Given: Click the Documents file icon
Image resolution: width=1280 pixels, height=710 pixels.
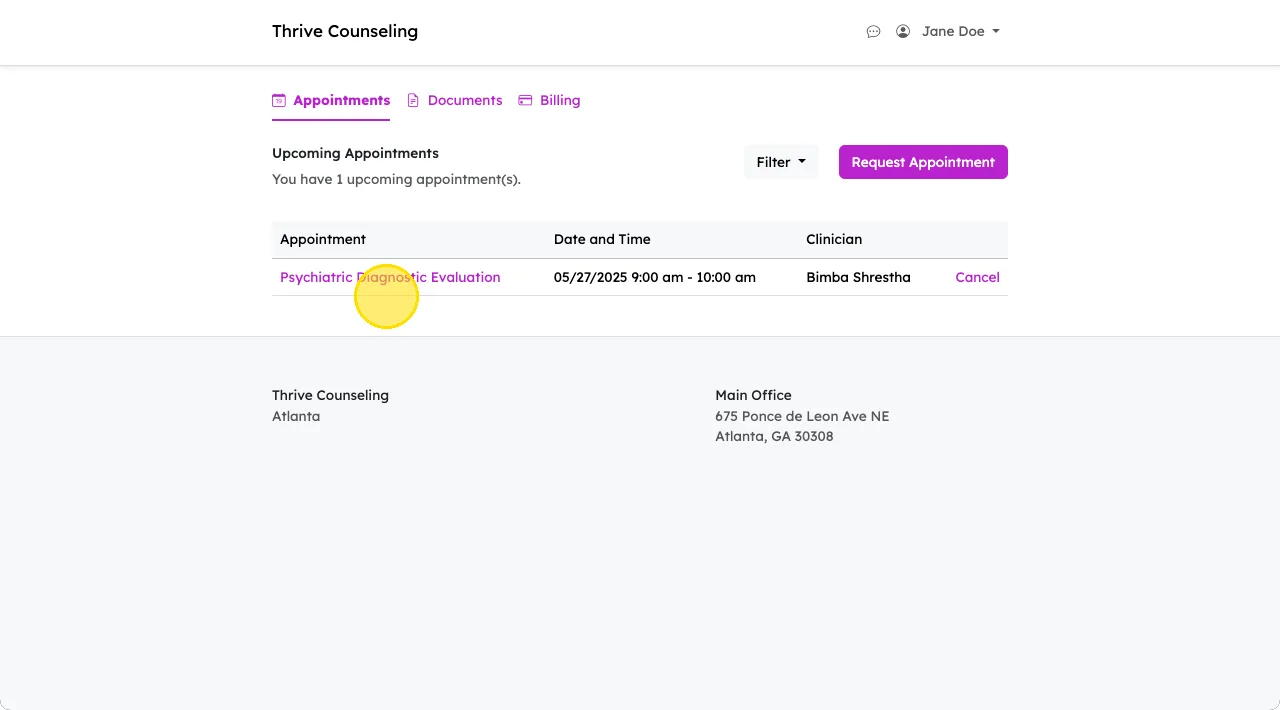Looking at the screenshot, I should click(413, 101).
